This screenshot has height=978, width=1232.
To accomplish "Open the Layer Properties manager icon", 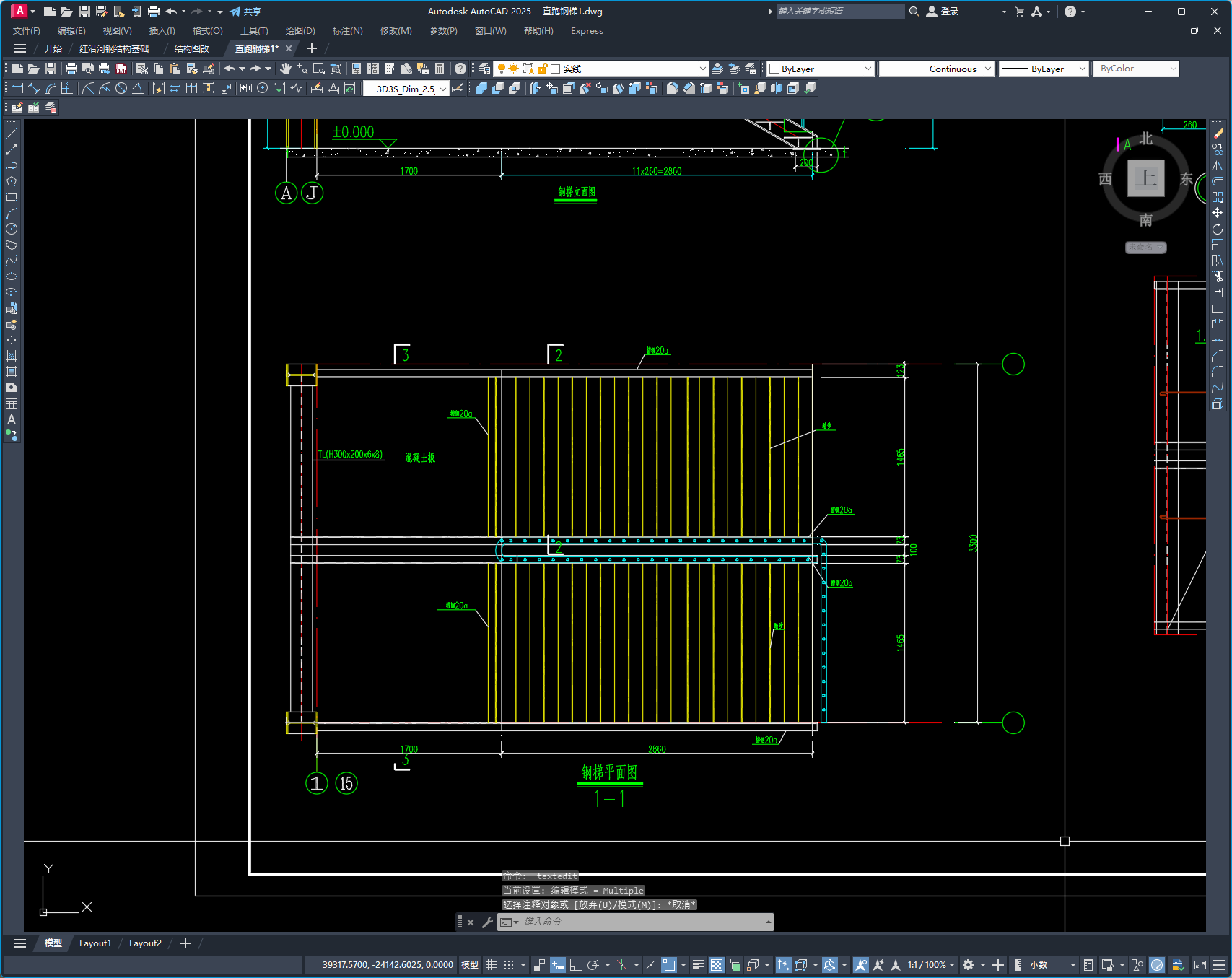I will point(484,69).
